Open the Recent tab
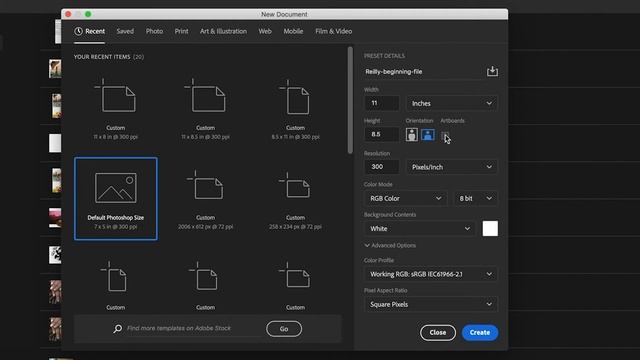Viewport: 640px width, 360px height. (89, 31)
